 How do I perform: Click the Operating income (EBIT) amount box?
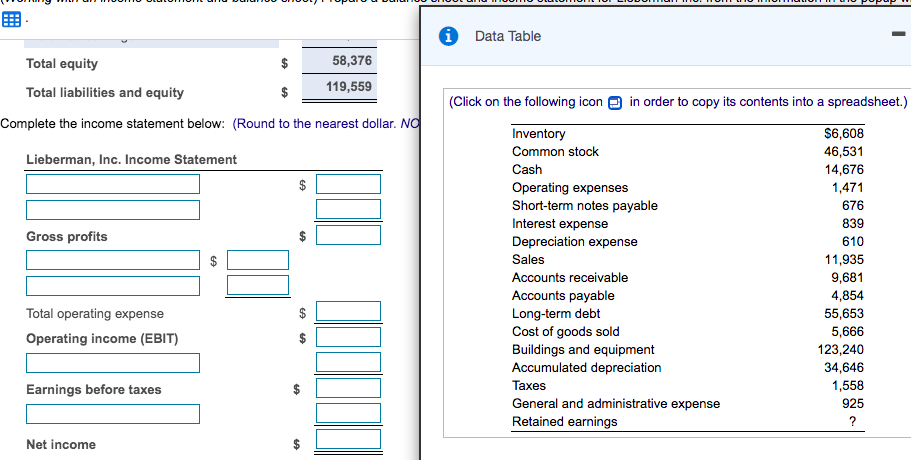tap(349, 337)
